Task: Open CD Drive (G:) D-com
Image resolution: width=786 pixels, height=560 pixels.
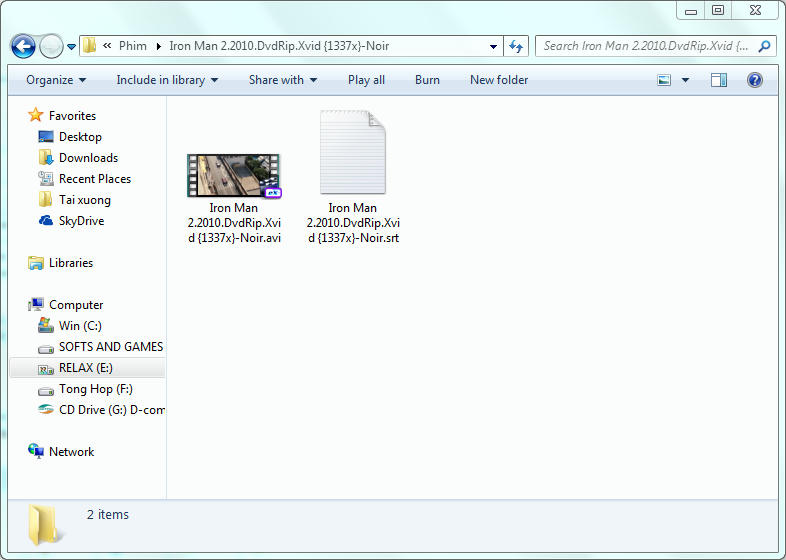Action: [111, 410]
